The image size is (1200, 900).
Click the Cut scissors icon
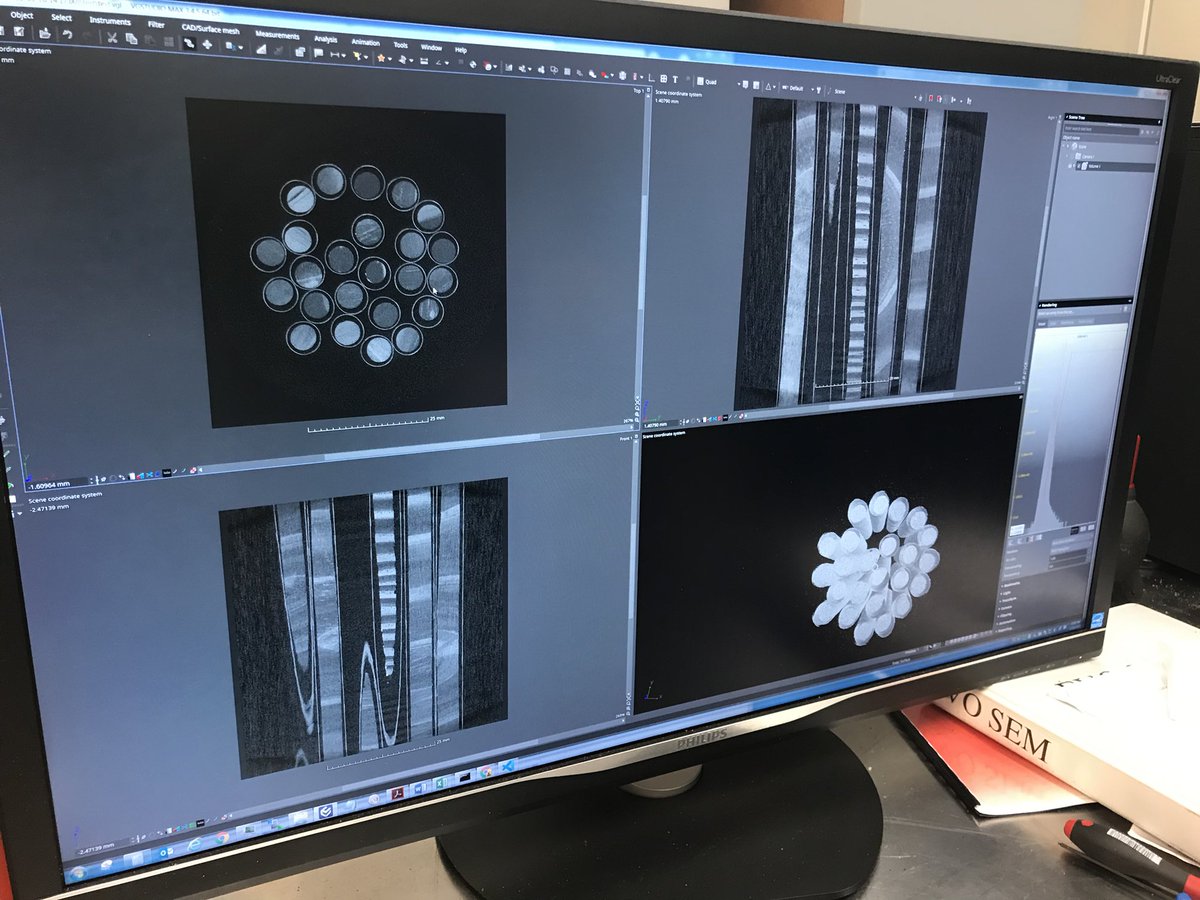tap(112, 37)
